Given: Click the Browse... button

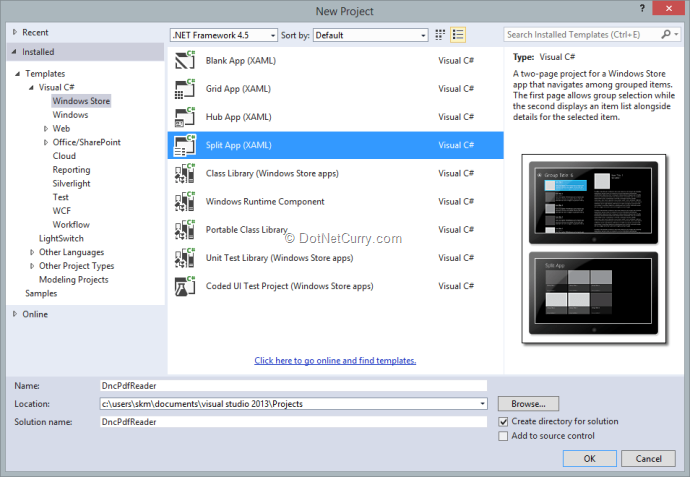Looking at the screenshot, I should tap(528, 404).
